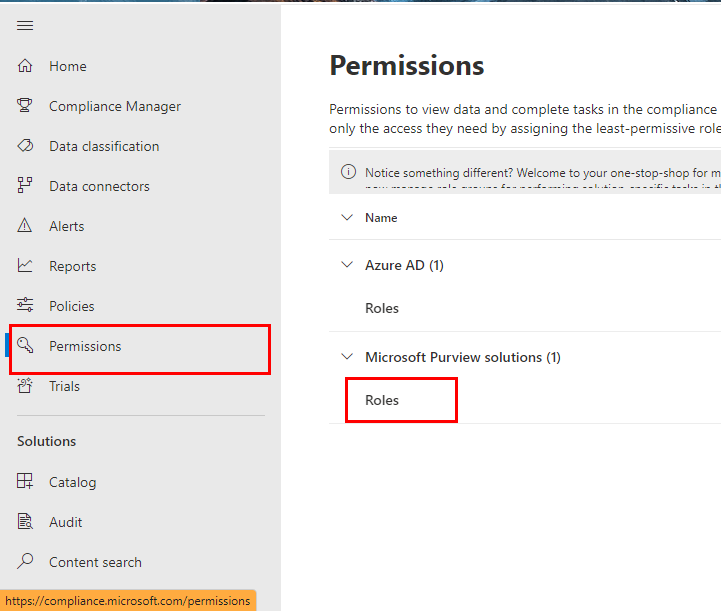Image resolution: width=721 pixels, height=611 pixels.
Task: Click the Permissions key icon
Action: point(25,345)
